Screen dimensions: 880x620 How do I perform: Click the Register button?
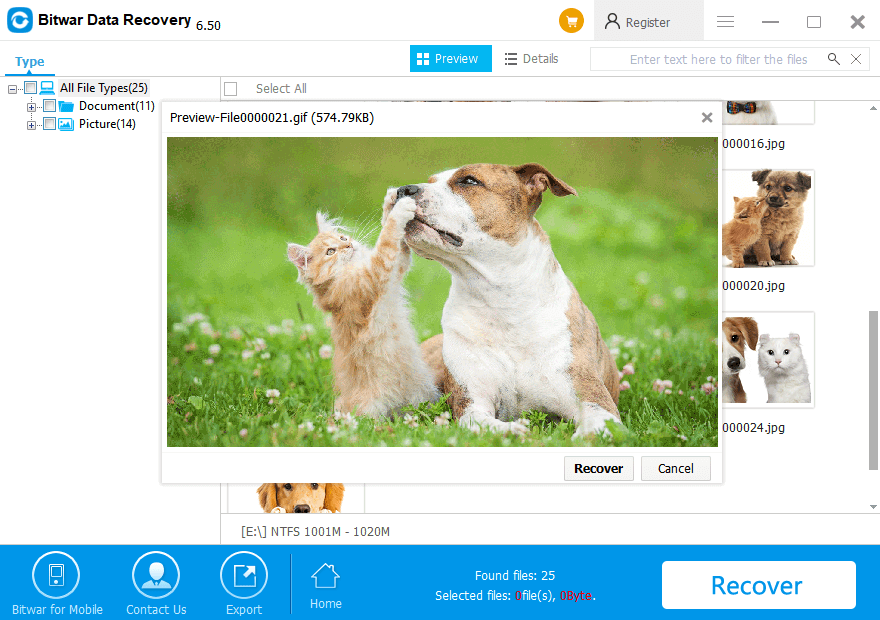tap(648, 22)
